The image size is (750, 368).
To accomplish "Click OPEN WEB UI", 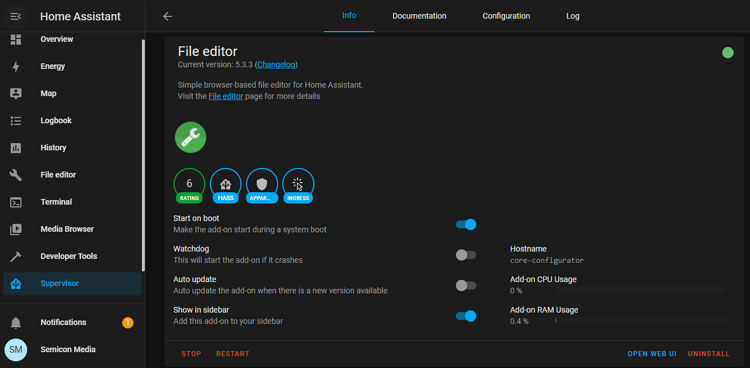I will click(x=652, y=354).
